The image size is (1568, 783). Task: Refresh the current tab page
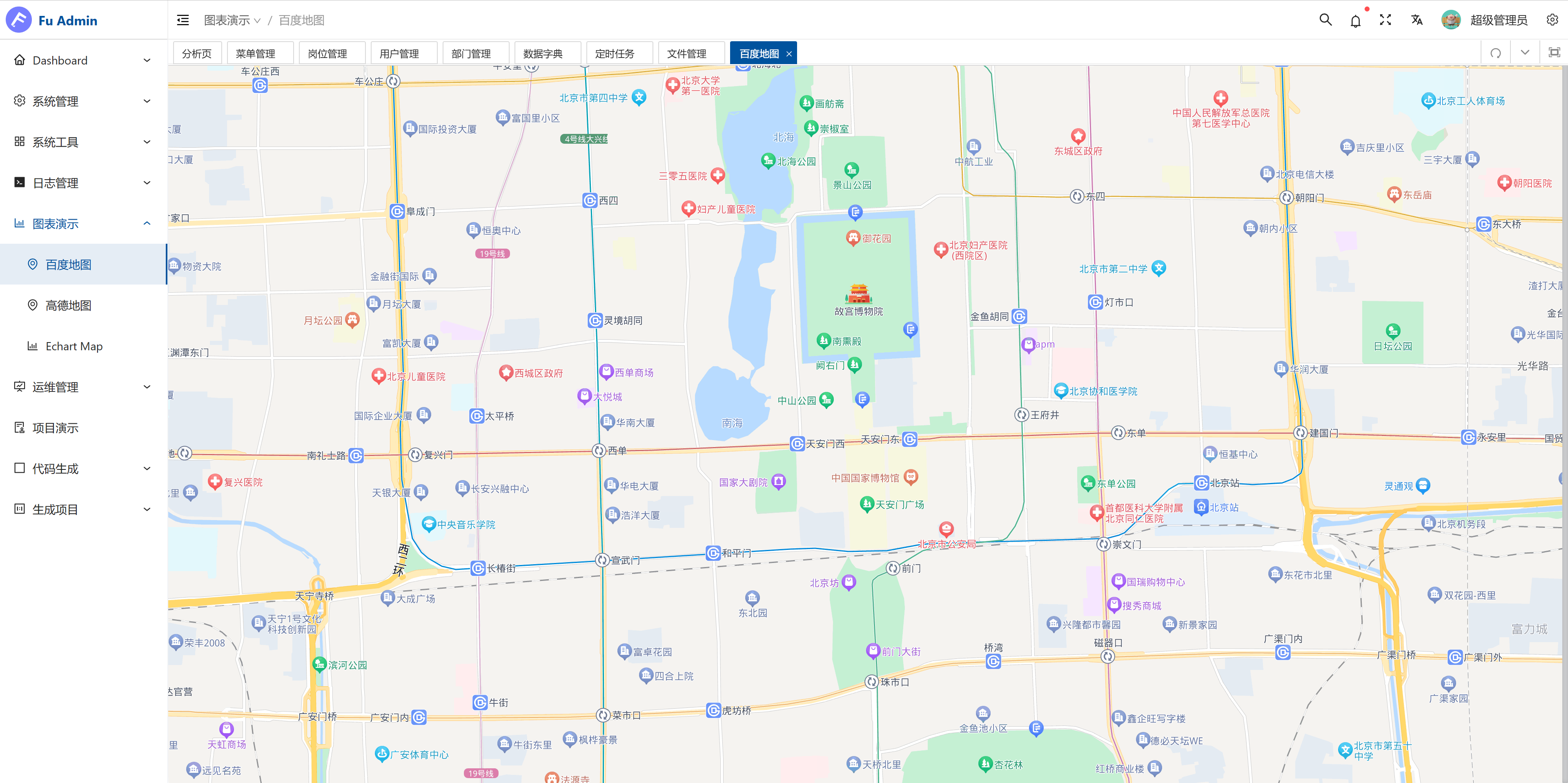[x=1496, y=53]
